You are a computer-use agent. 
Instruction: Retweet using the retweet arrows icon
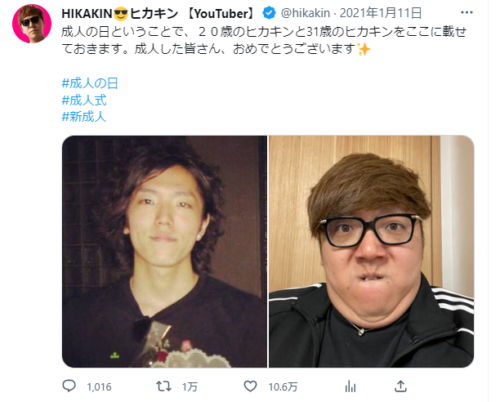click(x=164, y=386)
